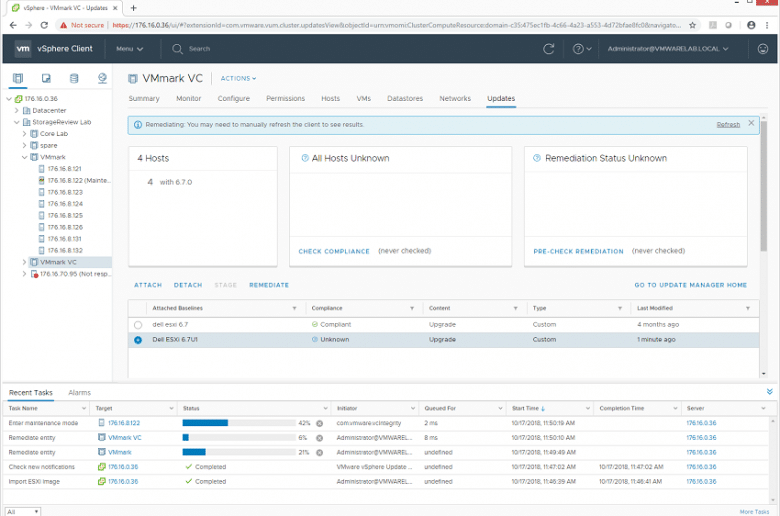Switch to the Datastores tab
The height and width of the screenshot is (516, 780).
[405, 99]
